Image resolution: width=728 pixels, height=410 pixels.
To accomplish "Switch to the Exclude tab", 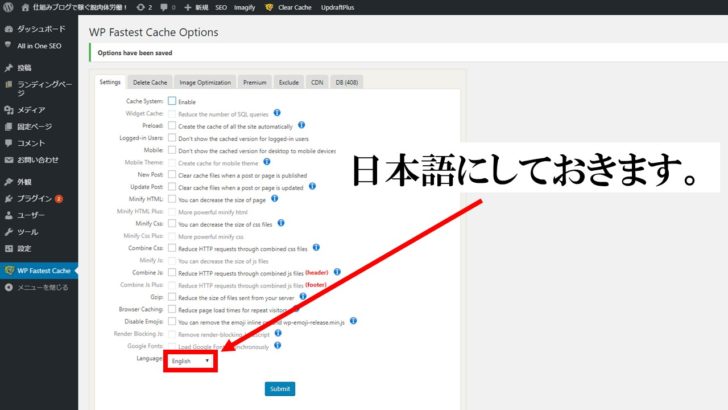I will click(289, 82).
